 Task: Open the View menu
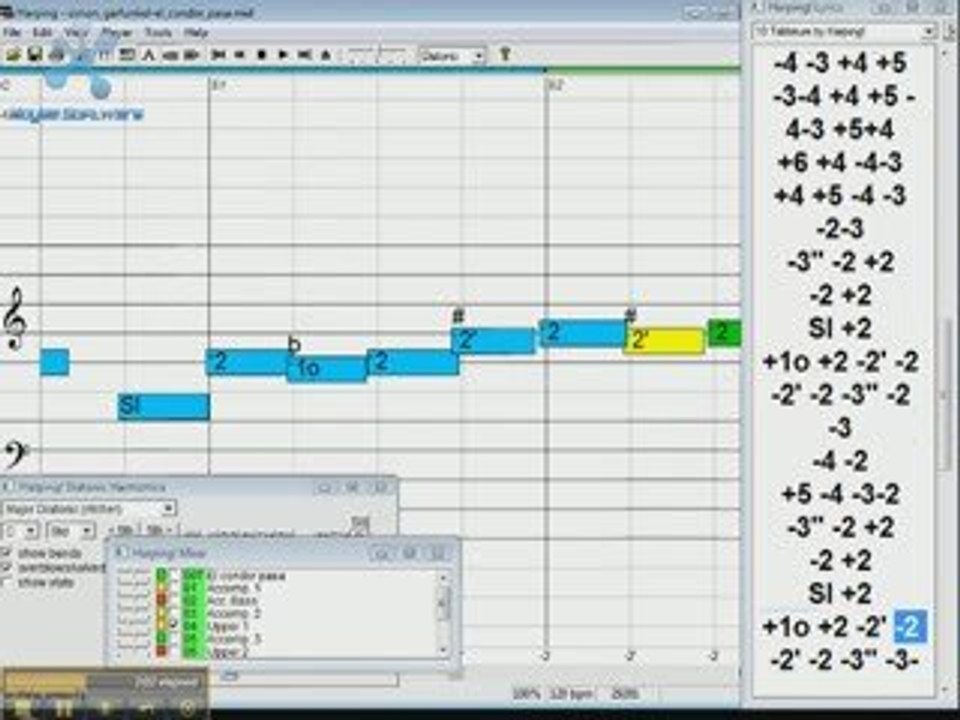pyautogui.click(x=76, y=32)
